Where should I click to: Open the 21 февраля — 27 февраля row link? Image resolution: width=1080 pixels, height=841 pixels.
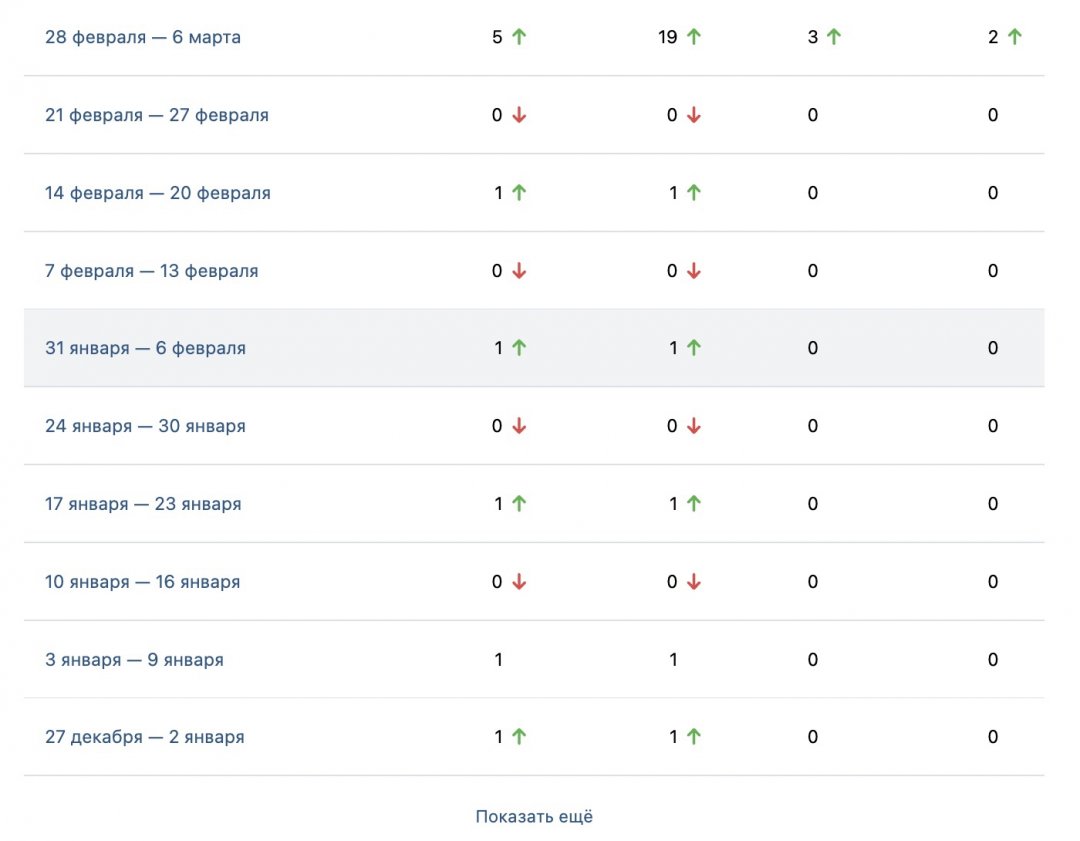pos(156,115)
